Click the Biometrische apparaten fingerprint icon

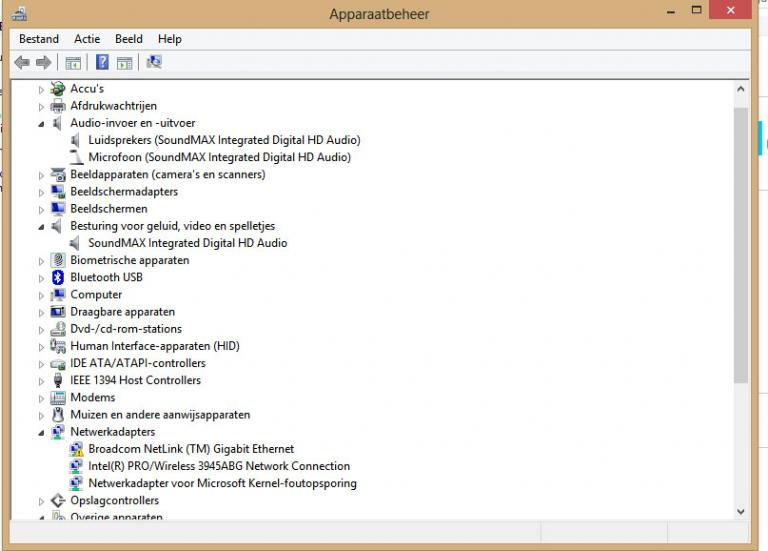coord(58,261)
